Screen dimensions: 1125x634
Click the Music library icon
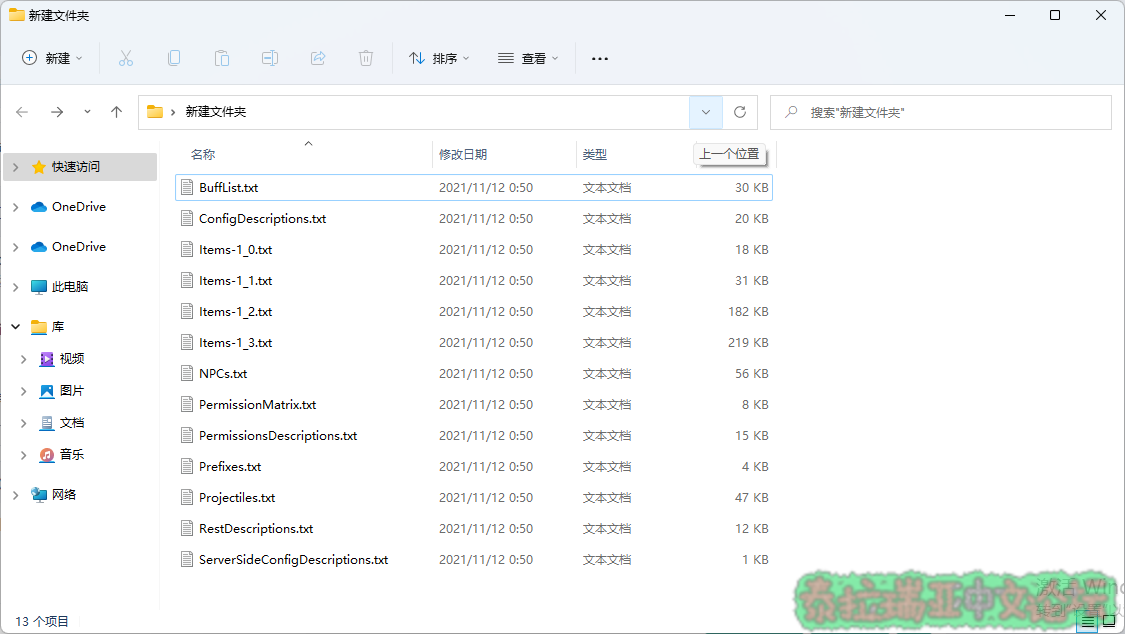(x=47, y=455)
